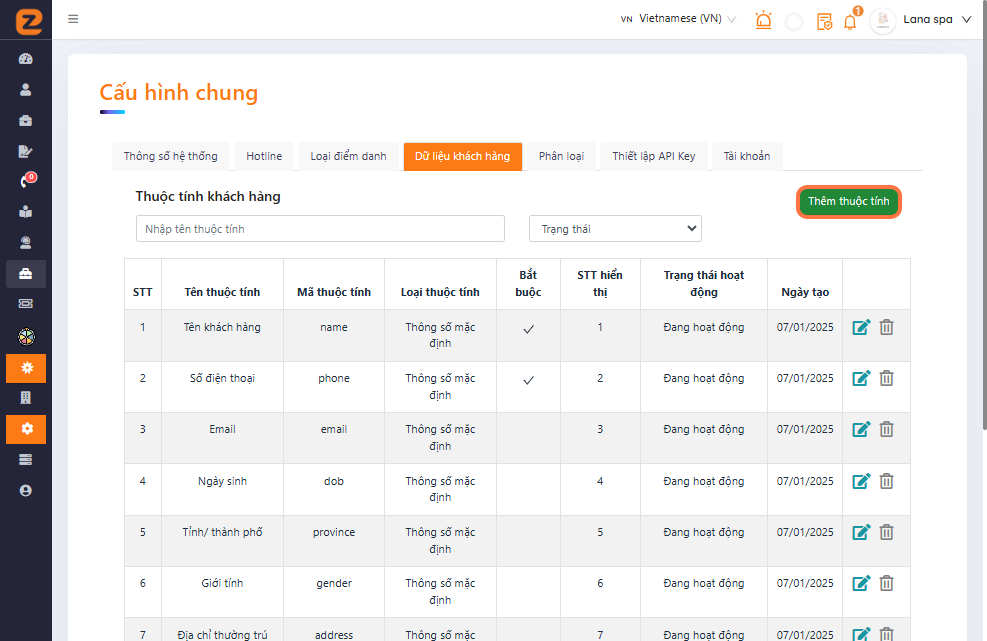
Task: Click the hamburger menu icon
Action: click(x=73, y=19)
